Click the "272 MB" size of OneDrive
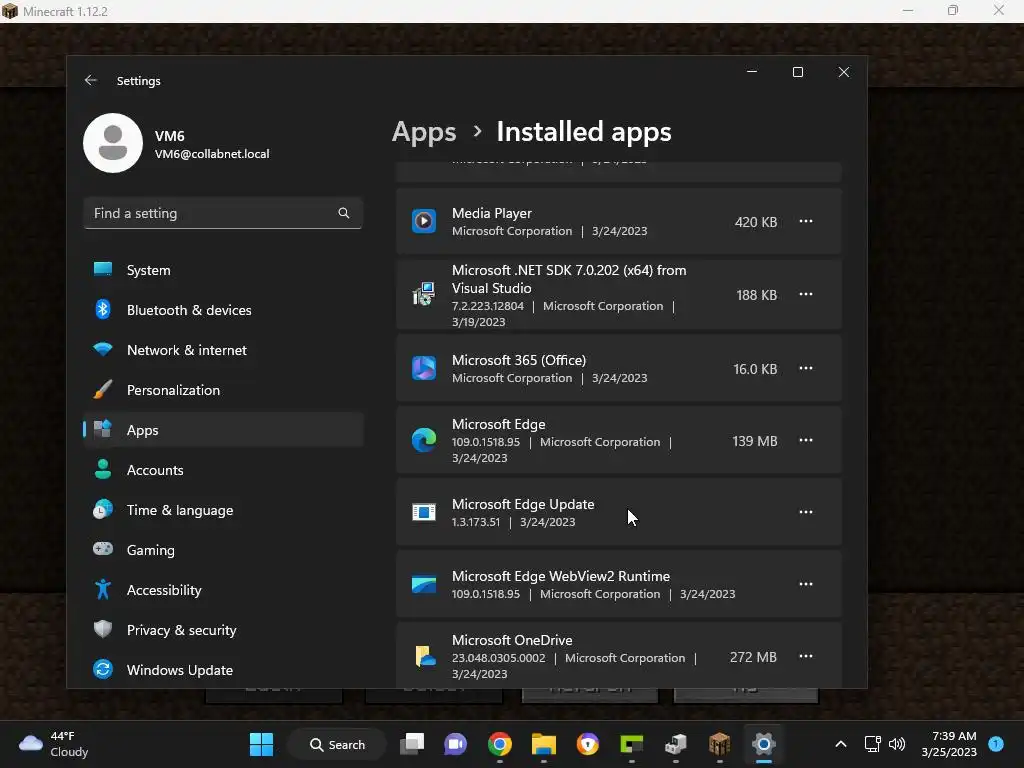 (x=753, y=656)
